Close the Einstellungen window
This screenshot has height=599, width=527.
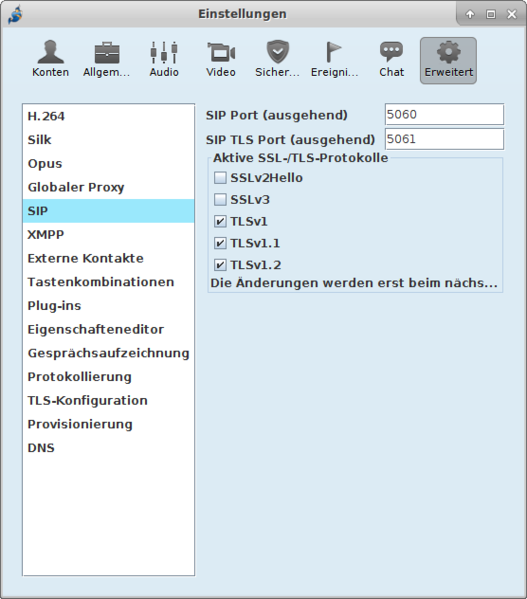pos(512,15)
